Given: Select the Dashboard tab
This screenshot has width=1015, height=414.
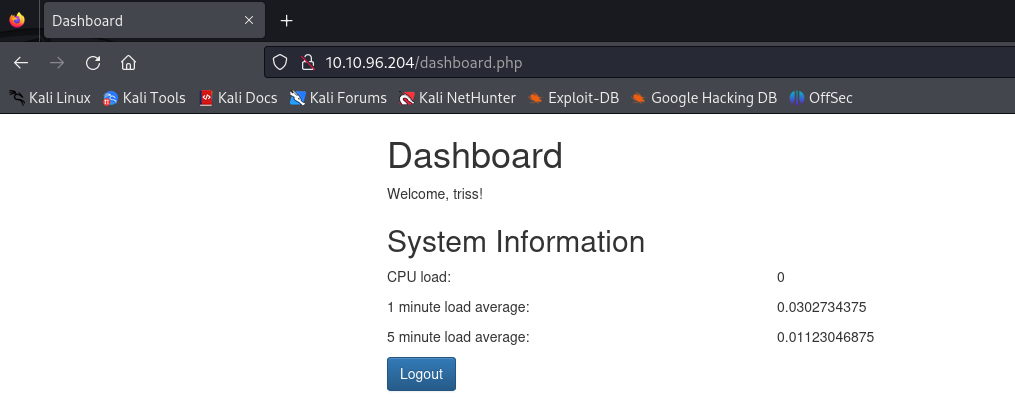Looking at the screenshot, I should click(x=140, y=21).
